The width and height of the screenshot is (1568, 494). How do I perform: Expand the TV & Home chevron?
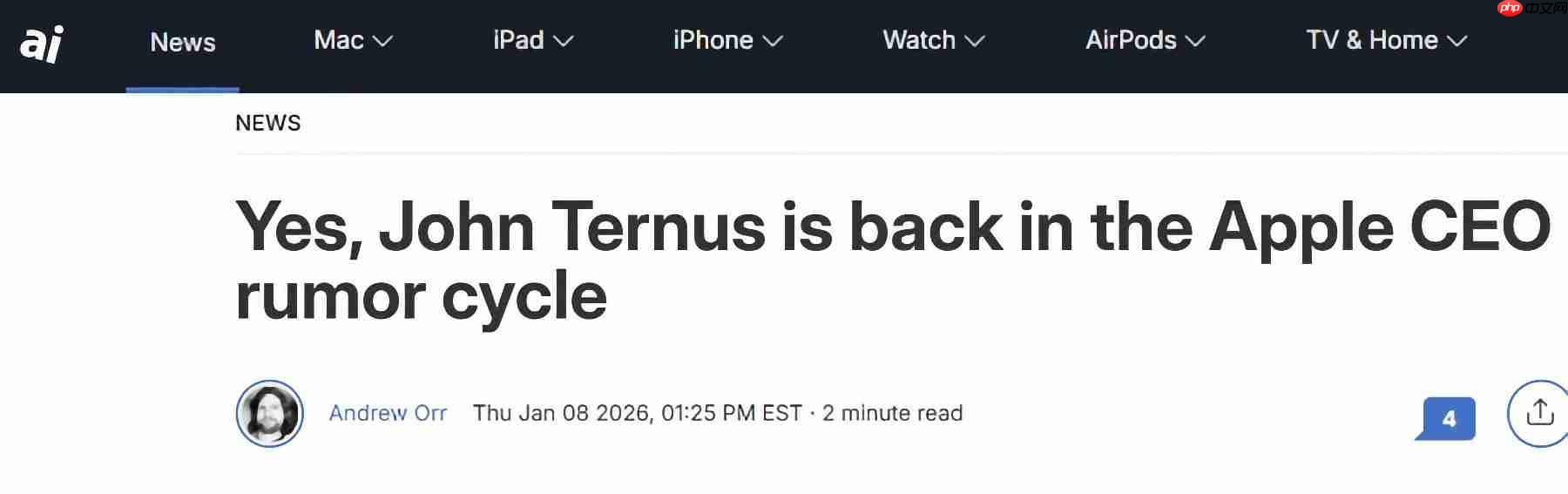(x=1457, y=41)
